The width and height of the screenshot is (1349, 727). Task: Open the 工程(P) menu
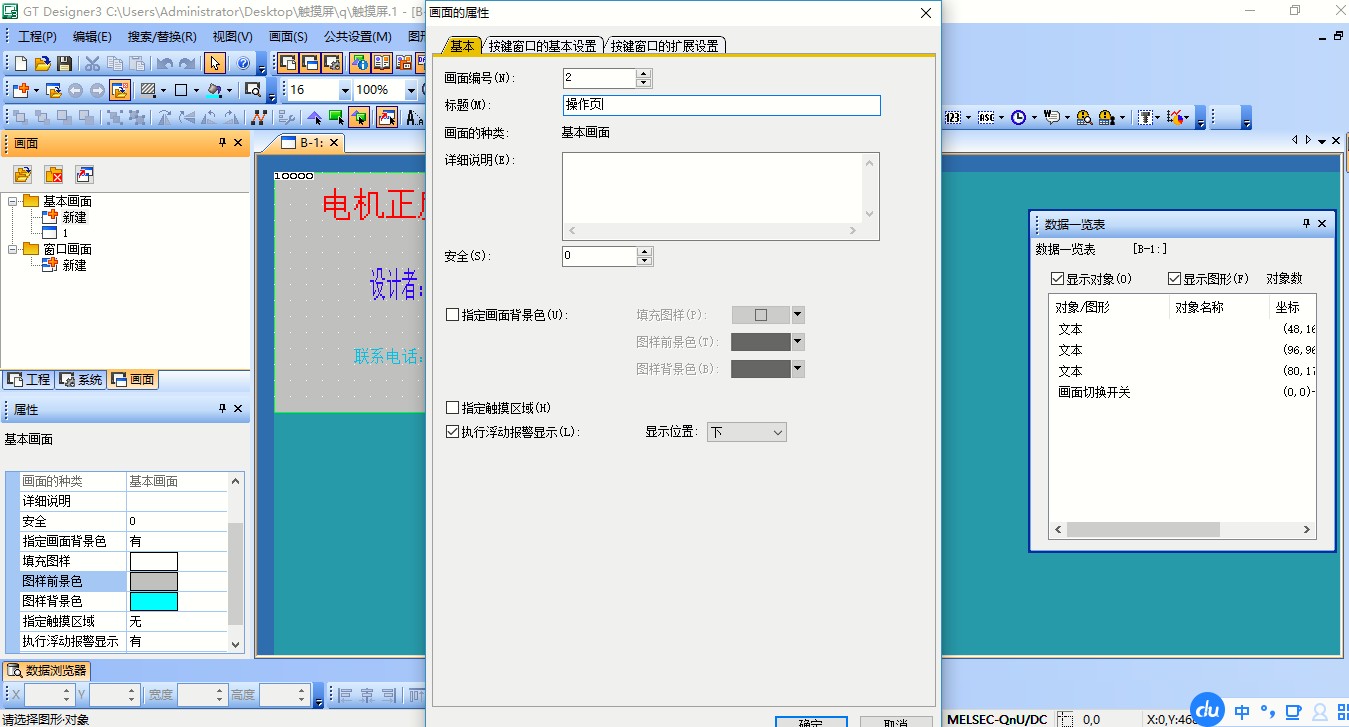click(38, 37)
